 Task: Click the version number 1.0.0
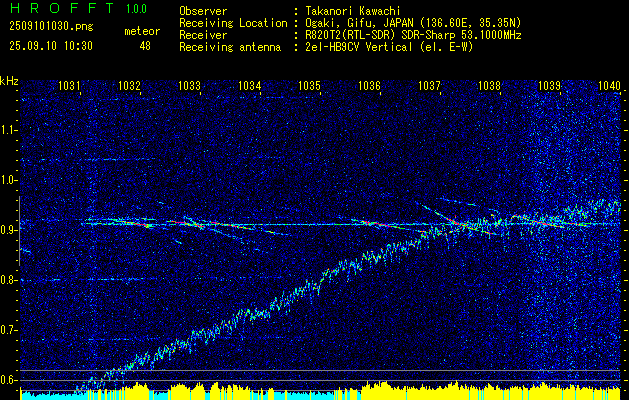click(136, 9)
